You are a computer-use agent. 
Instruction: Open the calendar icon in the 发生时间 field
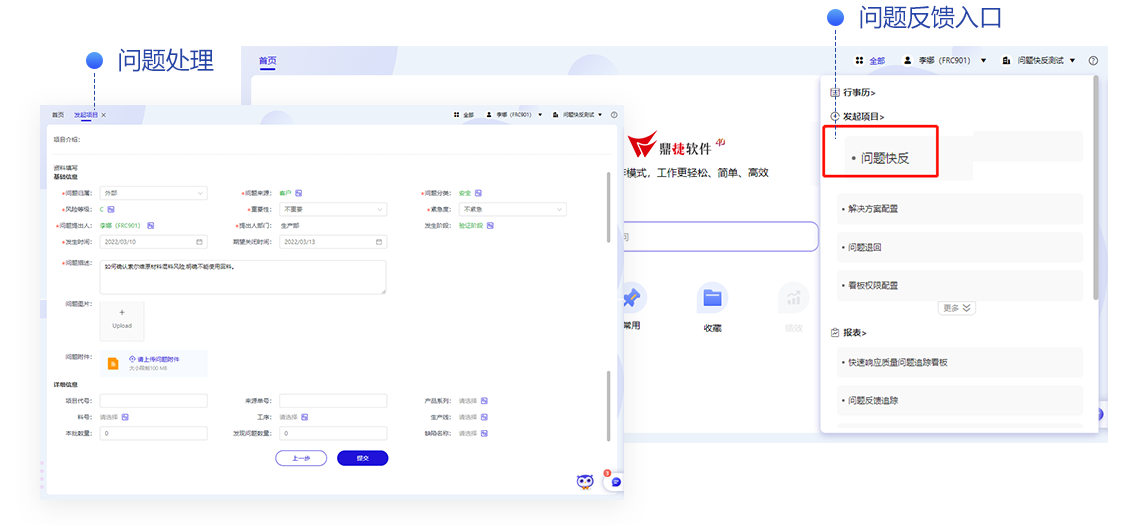[x=200, y=242]
